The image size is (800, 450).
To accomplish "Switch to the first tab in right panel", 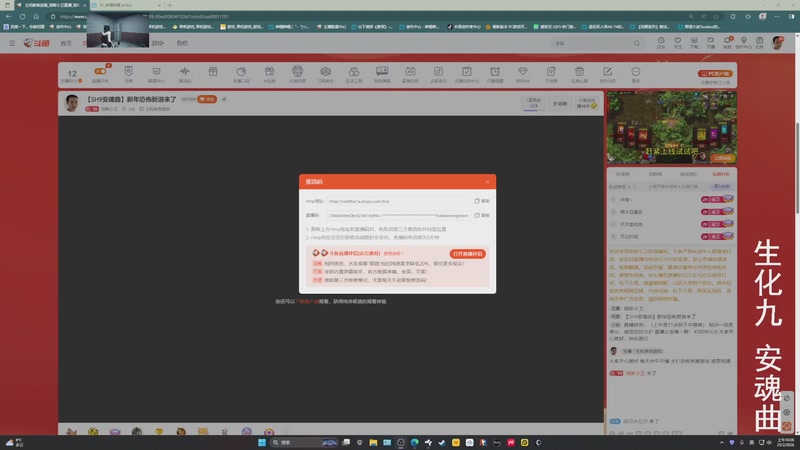I will 622,174.
